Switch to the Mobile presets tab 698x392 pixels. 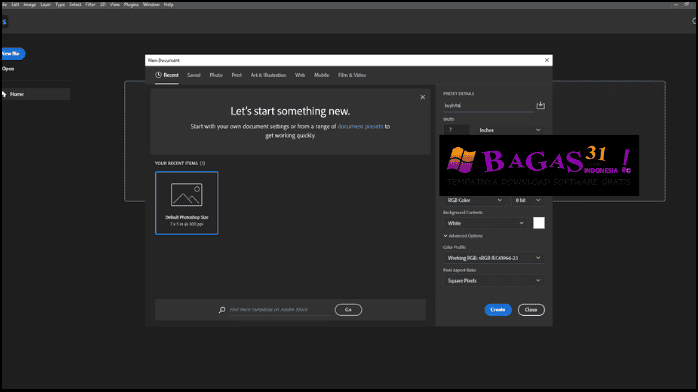pos(321,75)
